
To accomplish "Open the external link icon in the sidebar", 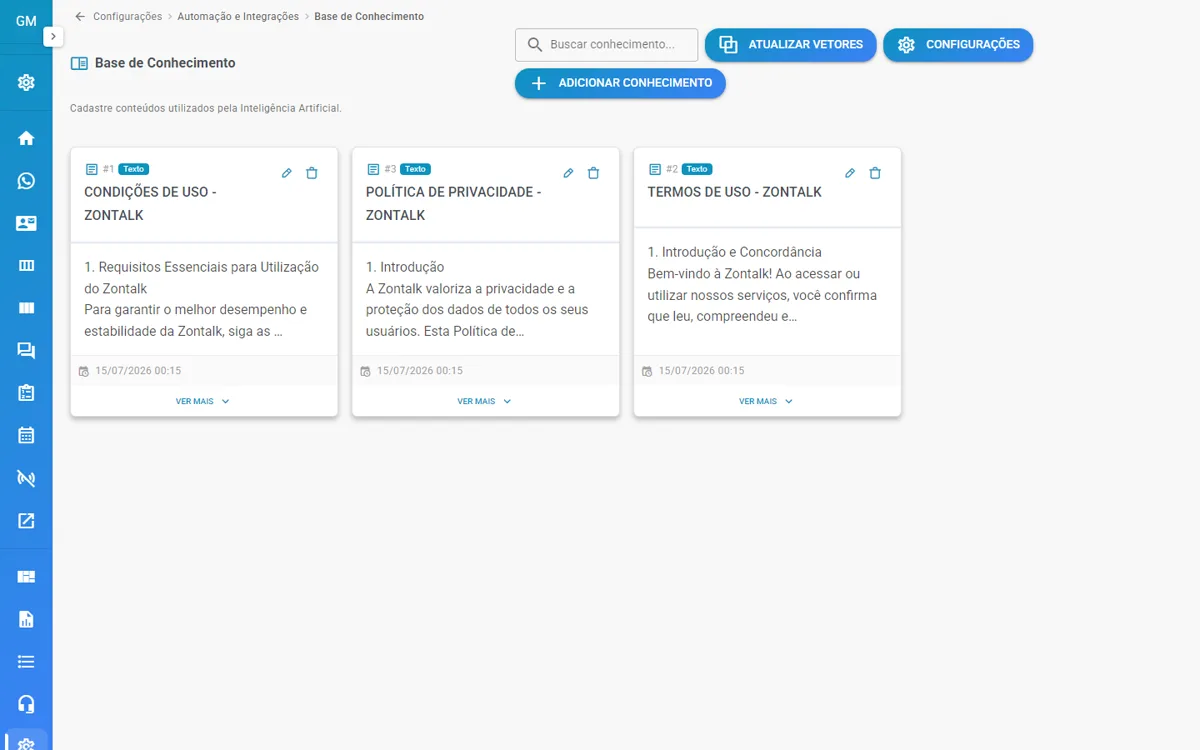I will pyautogui.click(x=26, y=521).
